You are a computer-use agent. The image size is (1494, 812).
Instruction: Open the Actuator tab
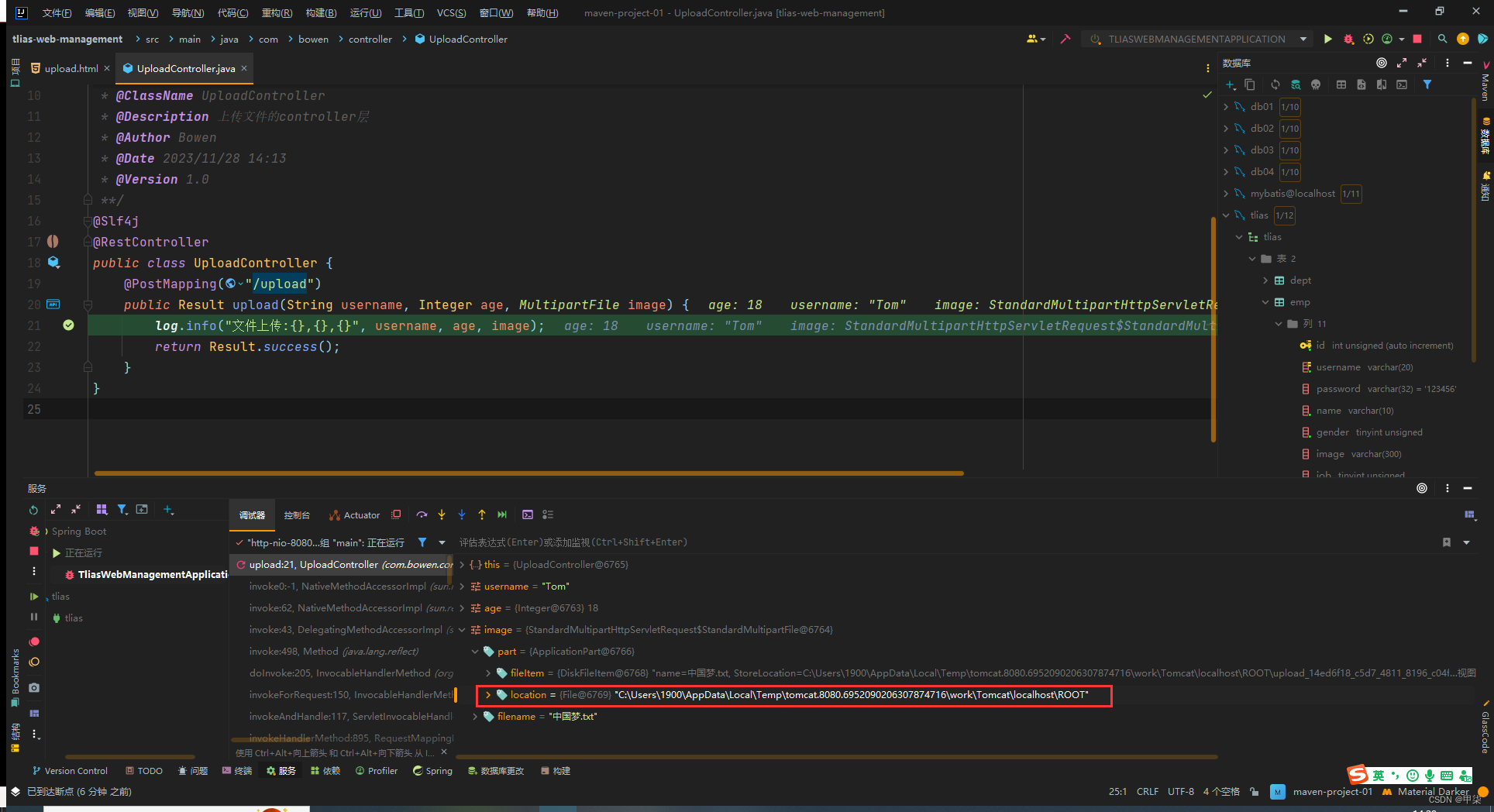(355, 514)
